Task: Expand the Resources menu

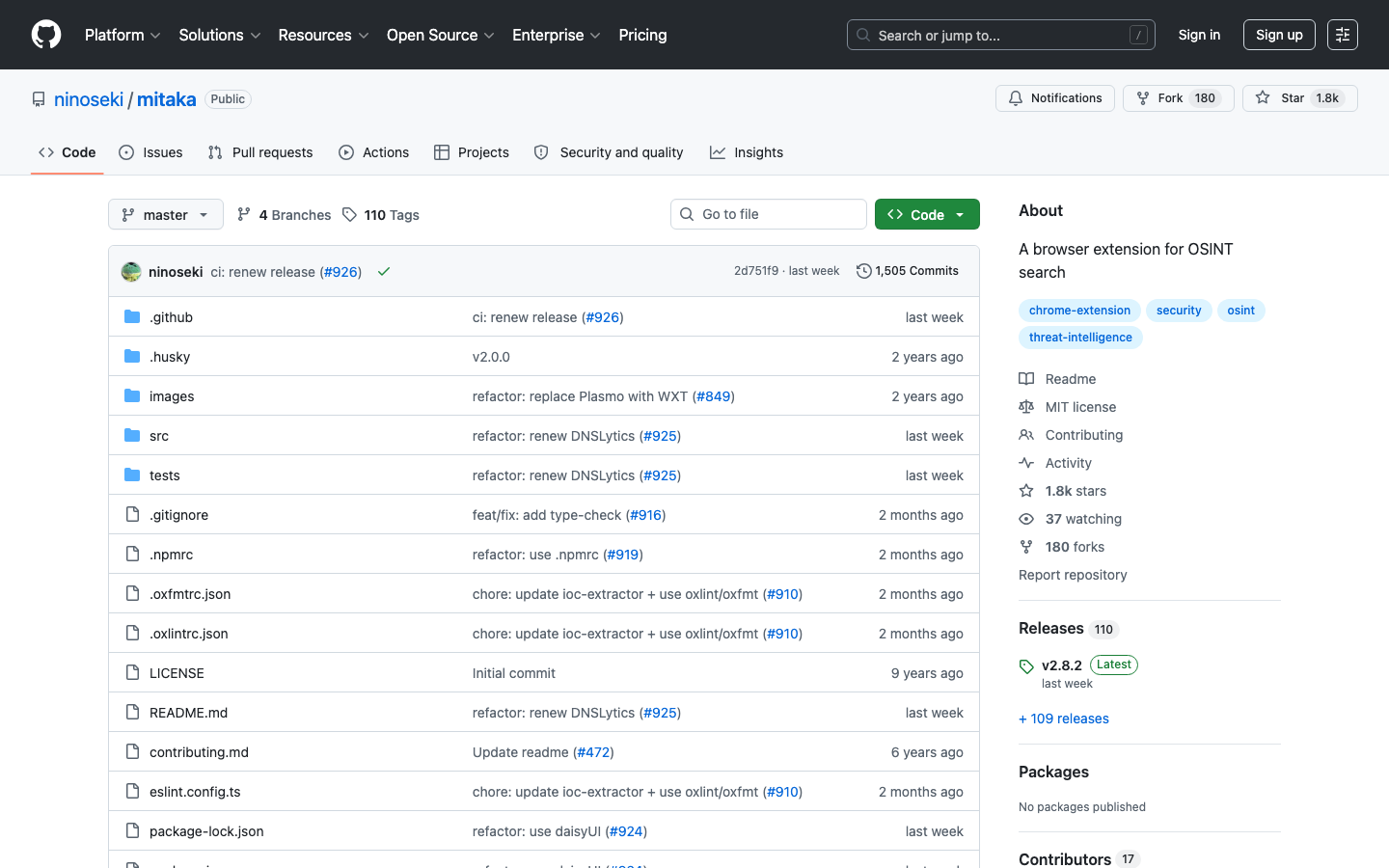Action: coord(323,35)
